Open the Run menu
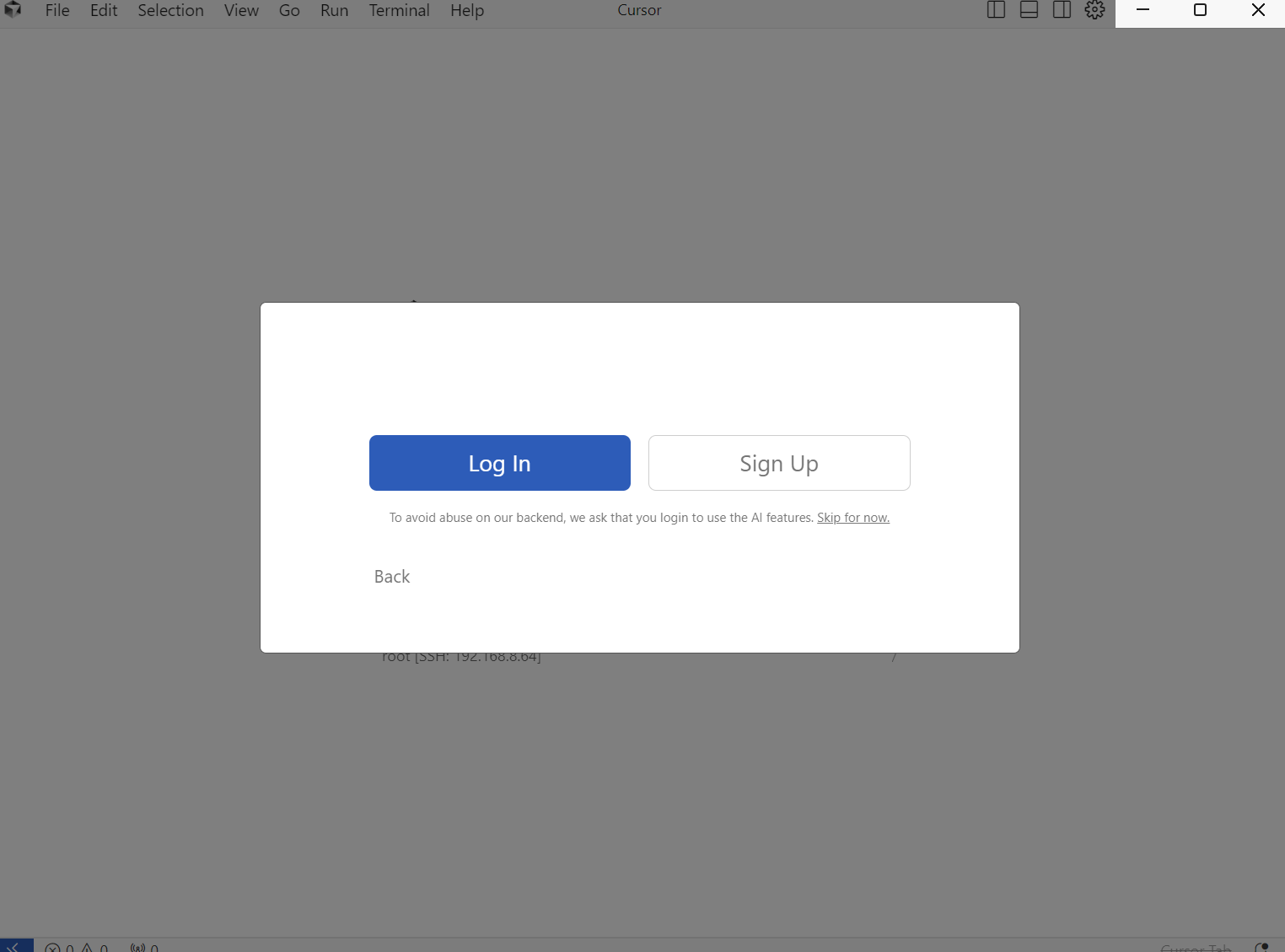This screenshot has width=1285, height=952. pyautogui.click(x=334, y=11)
